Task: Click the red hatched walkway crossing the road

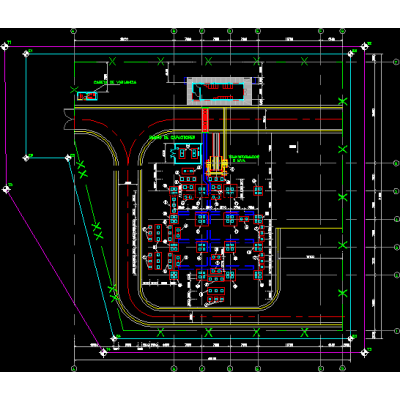Action: 205,119
